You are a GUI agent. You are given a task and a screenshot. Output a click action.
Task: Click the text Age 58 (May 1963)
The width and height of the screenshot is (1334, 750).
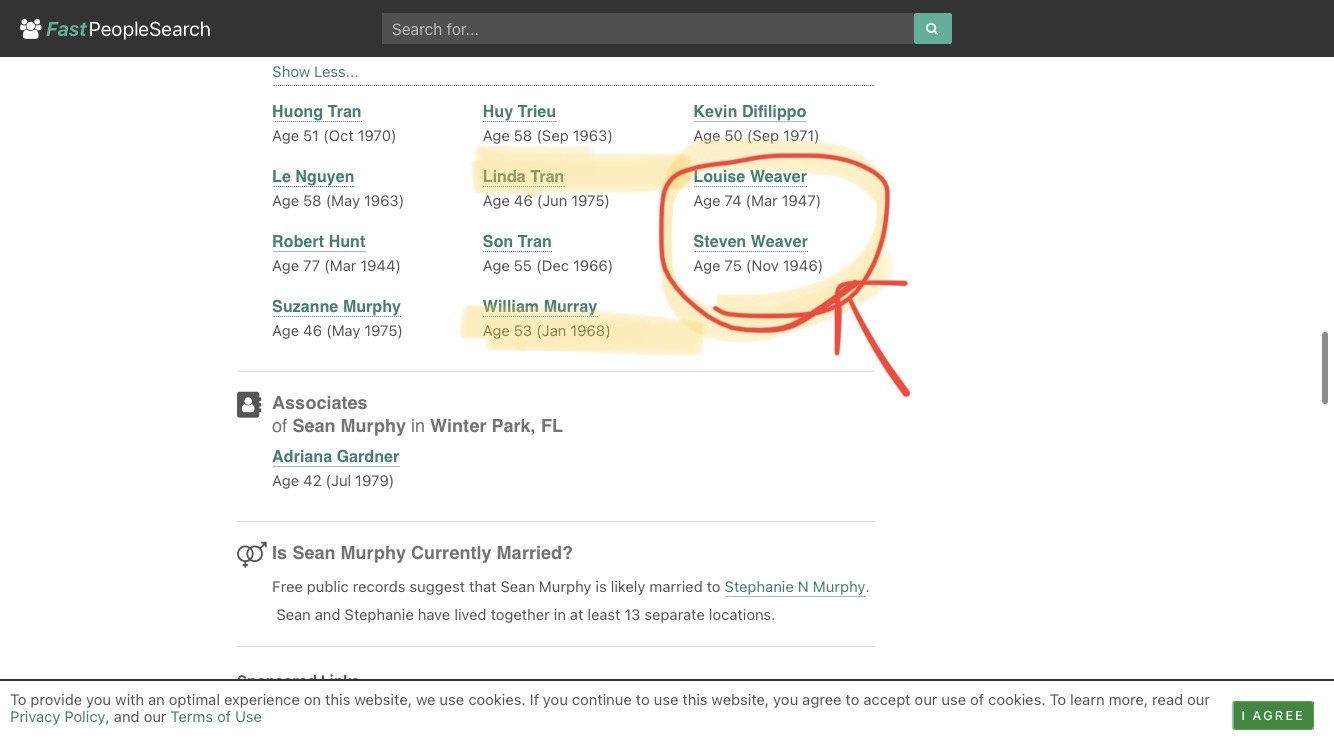[x=338, y=201]
